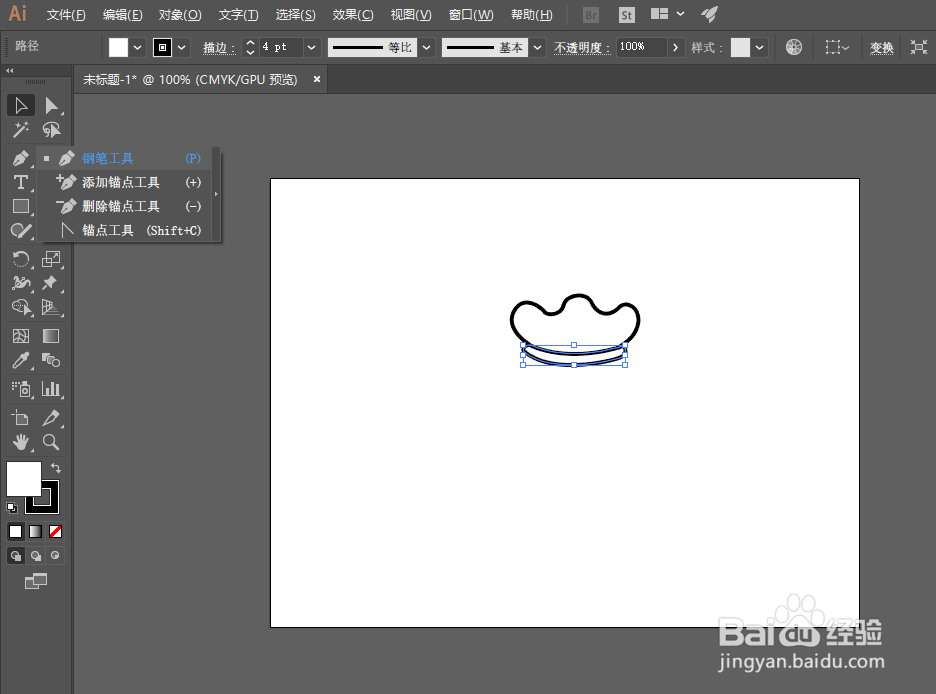Open Adobe Stock with St button
936x694 pixels.
(626, 15)
